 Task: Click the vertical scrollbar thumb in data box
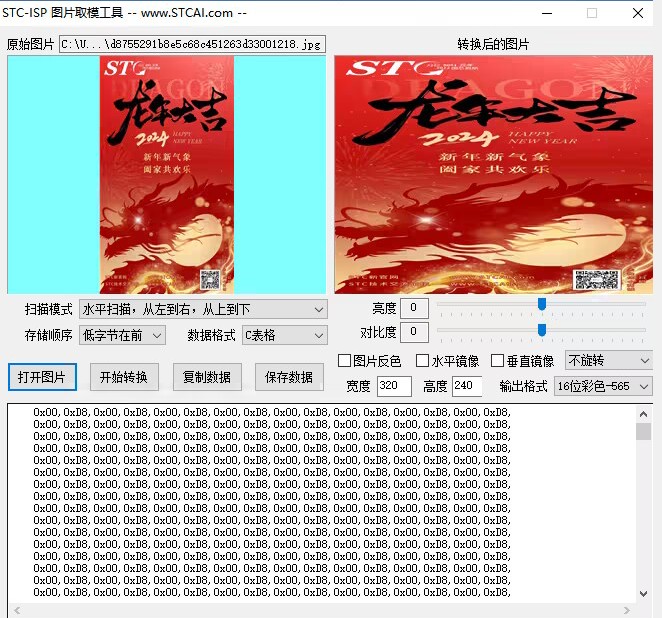point(643,431)
